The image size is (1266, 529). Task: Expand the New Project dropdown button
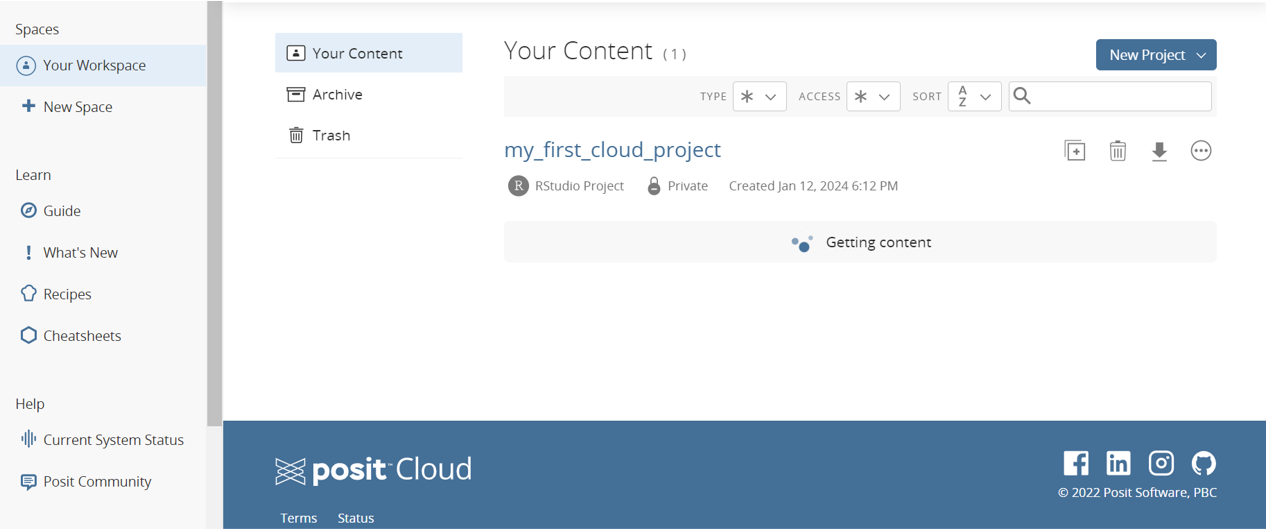click(x=1156, y=55)
